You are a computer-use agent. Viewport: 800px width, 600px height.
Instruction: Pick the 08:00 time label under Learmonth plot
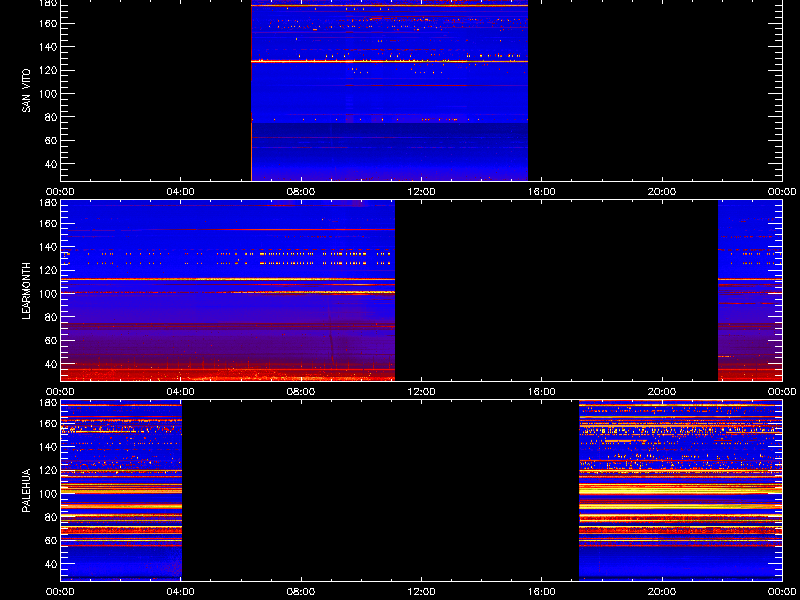(301, 392)
